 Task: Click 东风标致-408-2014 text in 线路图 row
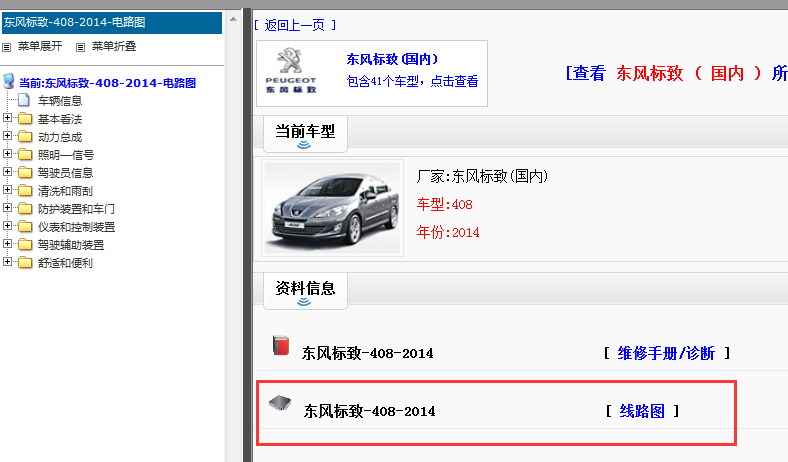click(369, 411)
